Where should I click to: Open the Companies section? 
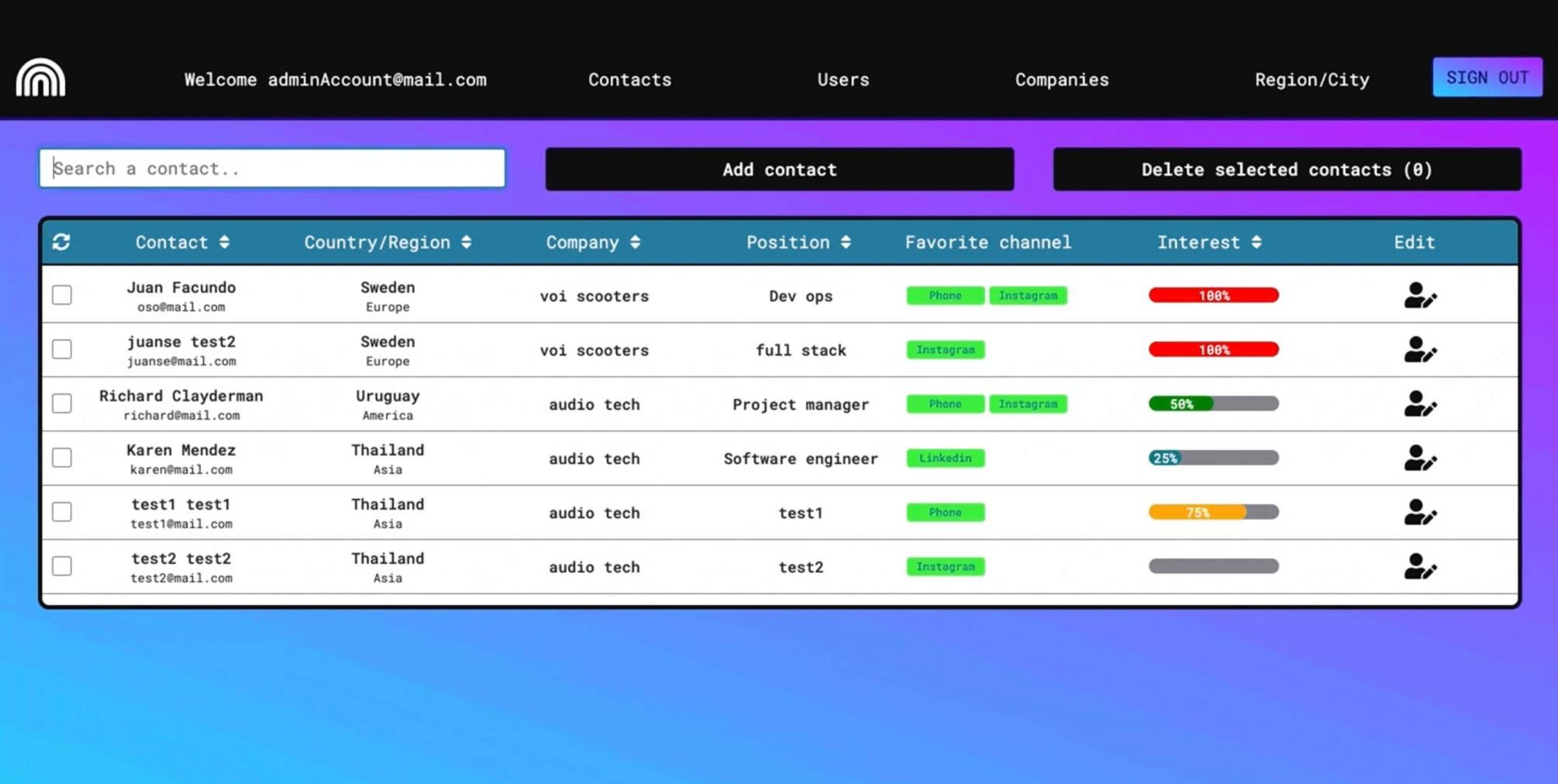(x=1062, y=80)
